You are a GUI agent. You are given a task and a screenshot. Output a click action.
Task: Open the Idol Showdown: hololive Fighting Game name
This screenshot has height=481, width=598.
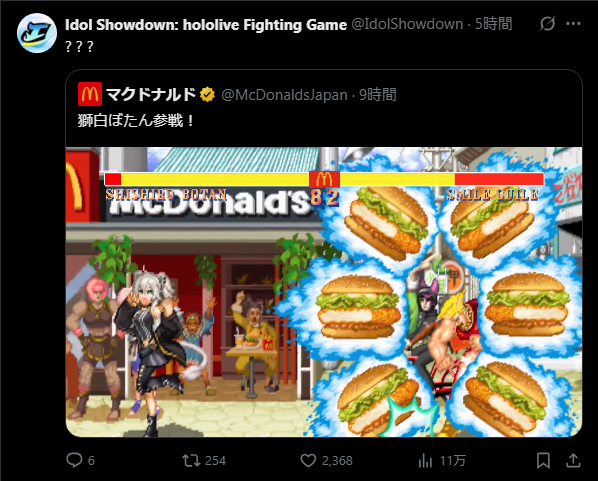pos(206,25)
